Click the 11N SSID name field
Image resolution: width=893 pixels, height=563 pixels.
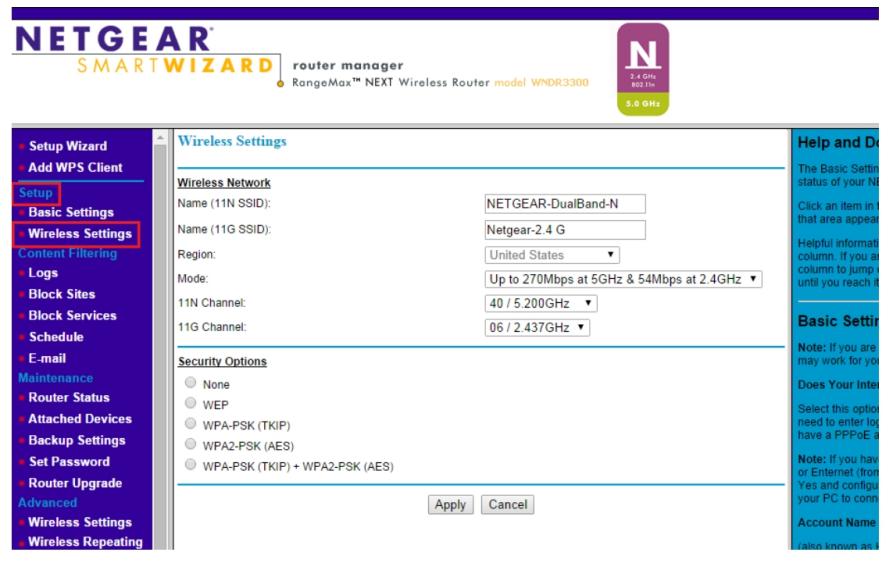pos(565,204)
